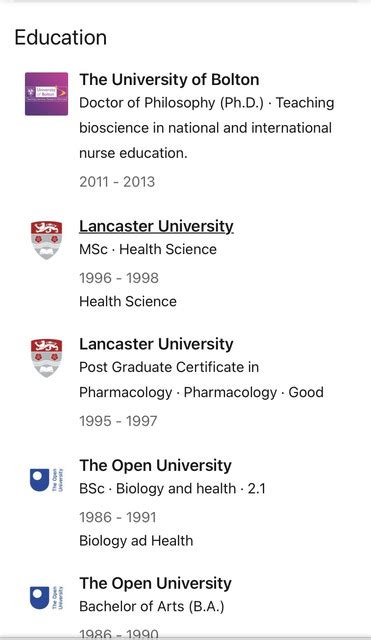Click the 1996 - 1998 date range
This screenshot has height=640, width=371.
point(119,278)
